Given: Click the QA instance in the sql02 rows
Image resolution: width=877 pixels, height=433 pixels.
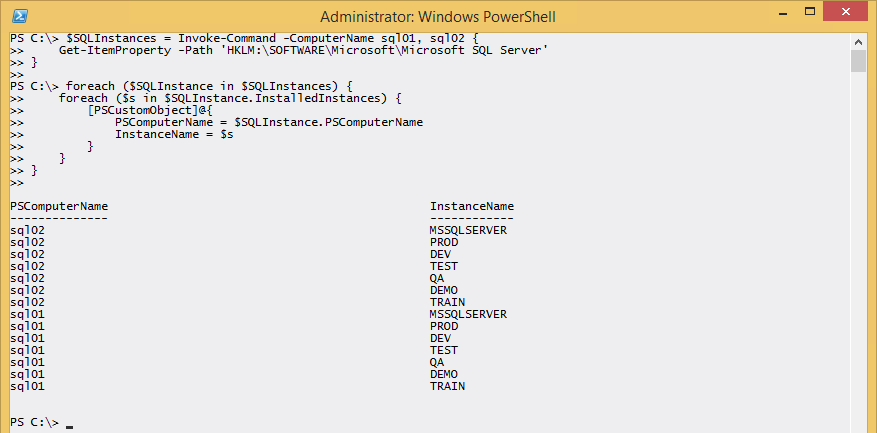Looking at the screenshot, I should pos(437,278).
